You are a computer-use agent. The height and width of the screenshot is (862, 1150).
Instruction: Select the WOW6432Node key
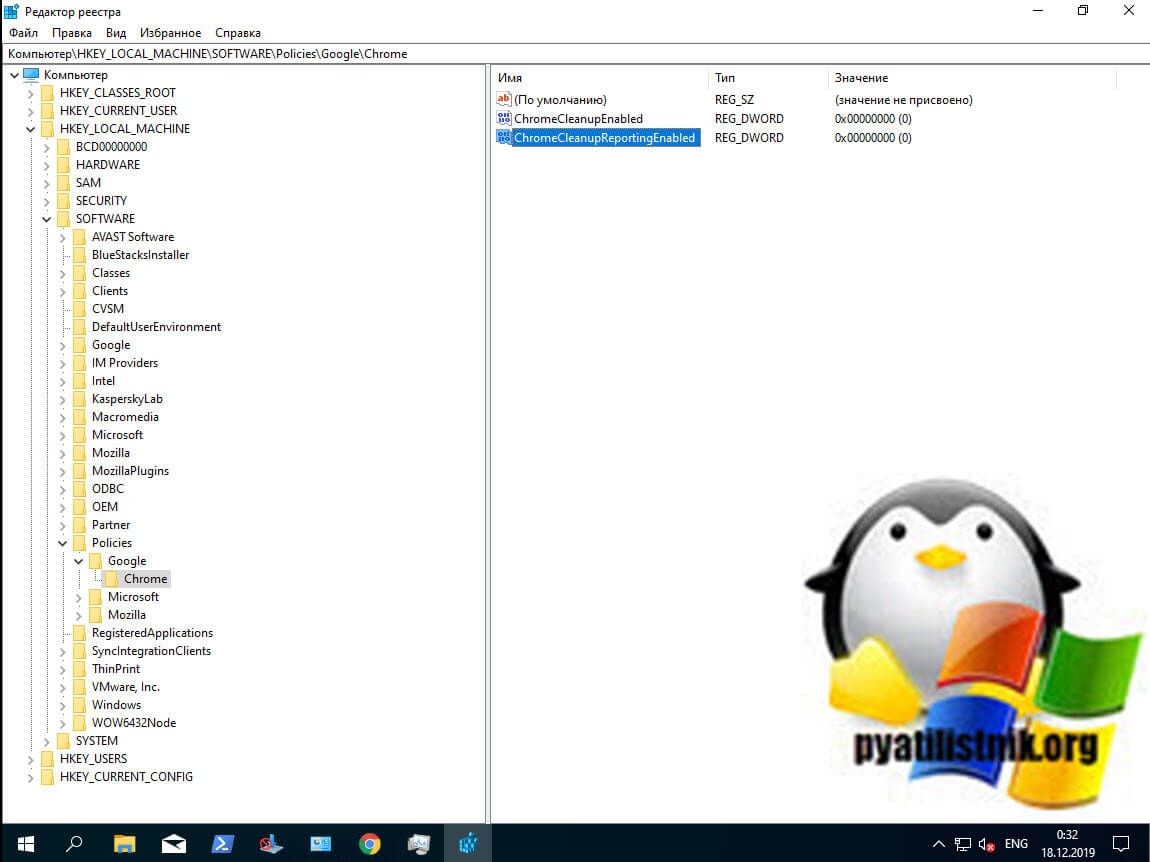click(x=133, y=723)
